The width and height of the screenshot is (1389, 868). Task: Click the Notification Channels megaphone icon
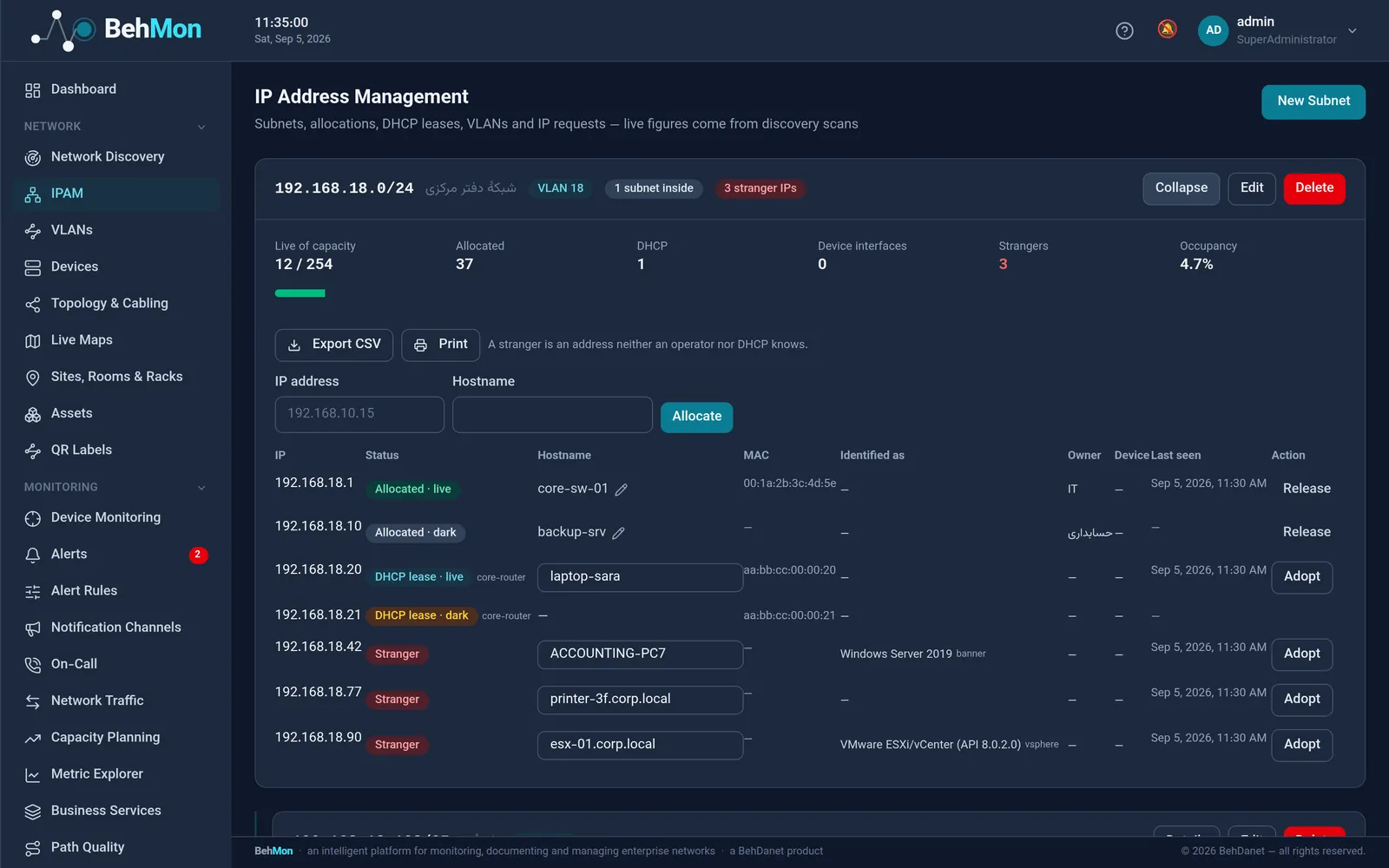pyautogui.click(x=33, y=628)
